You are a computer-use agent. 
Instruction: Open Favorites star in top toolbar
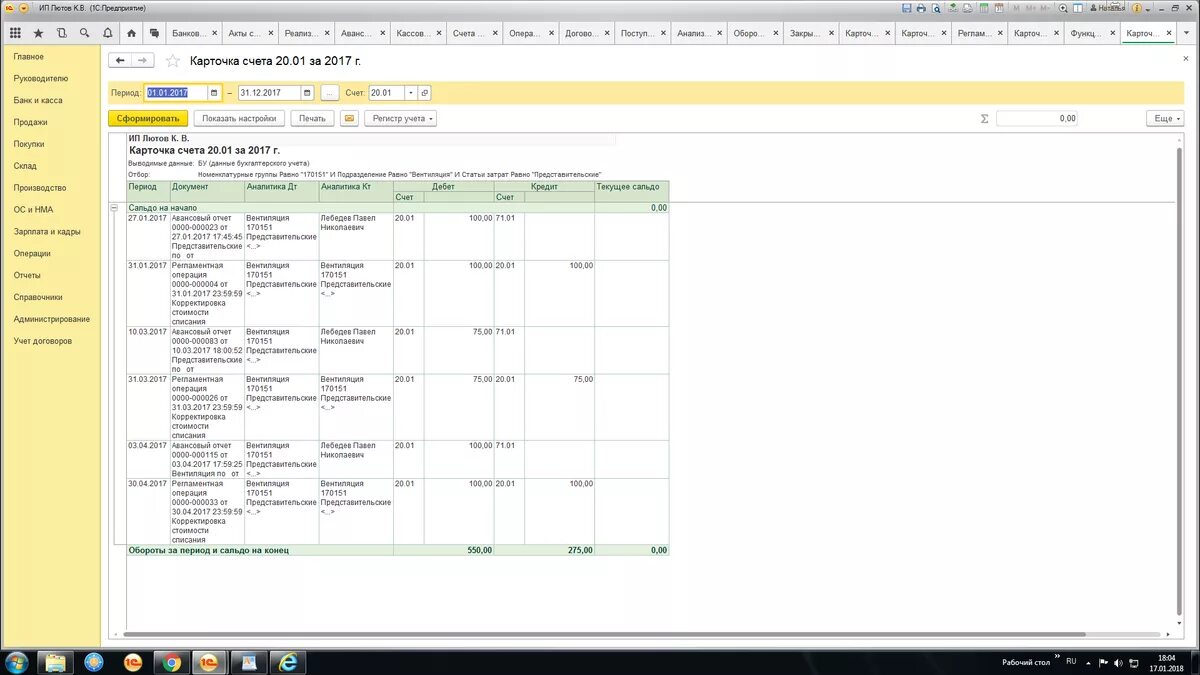click(38, 33)
